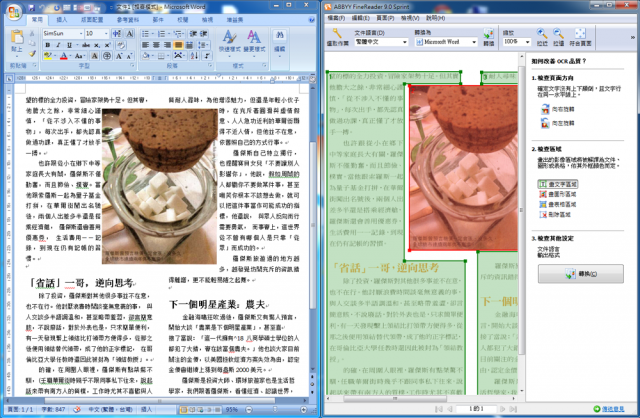Viewport: 640px width, 418px height.
Task: Select the draw picture area tool
Action: click(x=558, y=194)
